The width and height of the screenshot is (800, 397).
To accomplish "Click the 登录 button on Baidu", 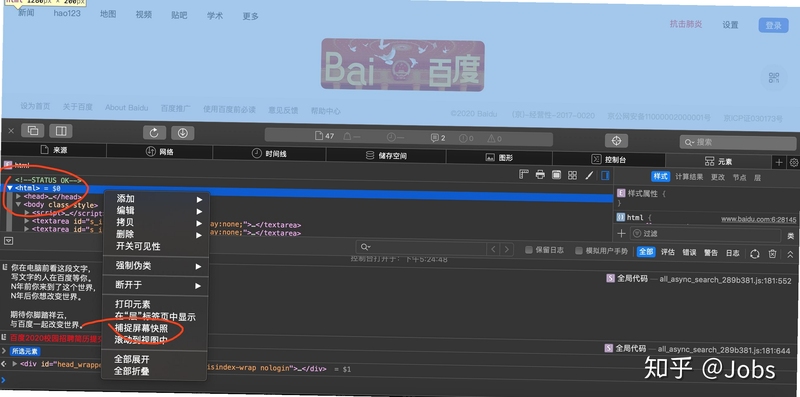I will coord(773,26).
